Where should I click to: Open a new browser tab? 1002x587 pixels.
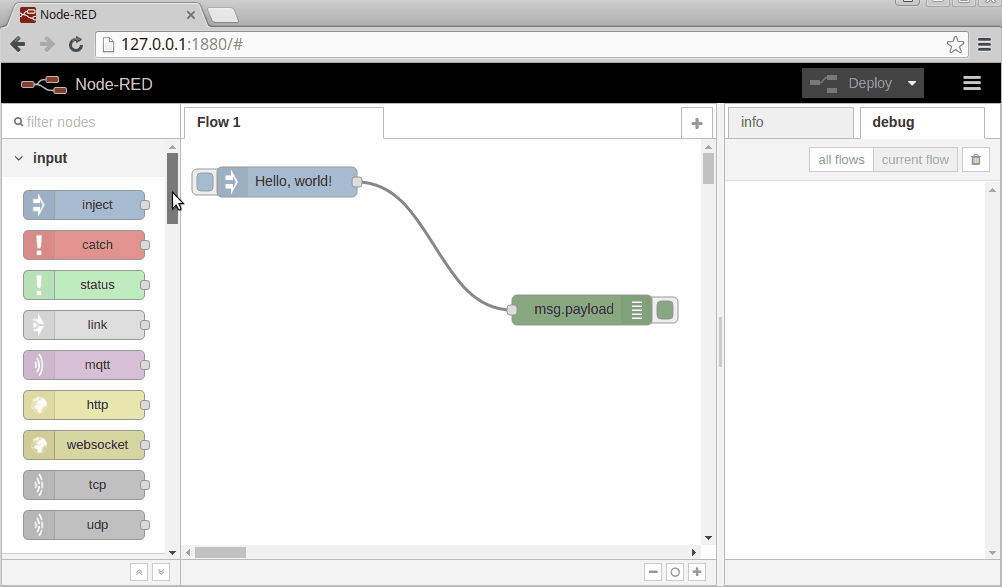click(x=223, y=15)
